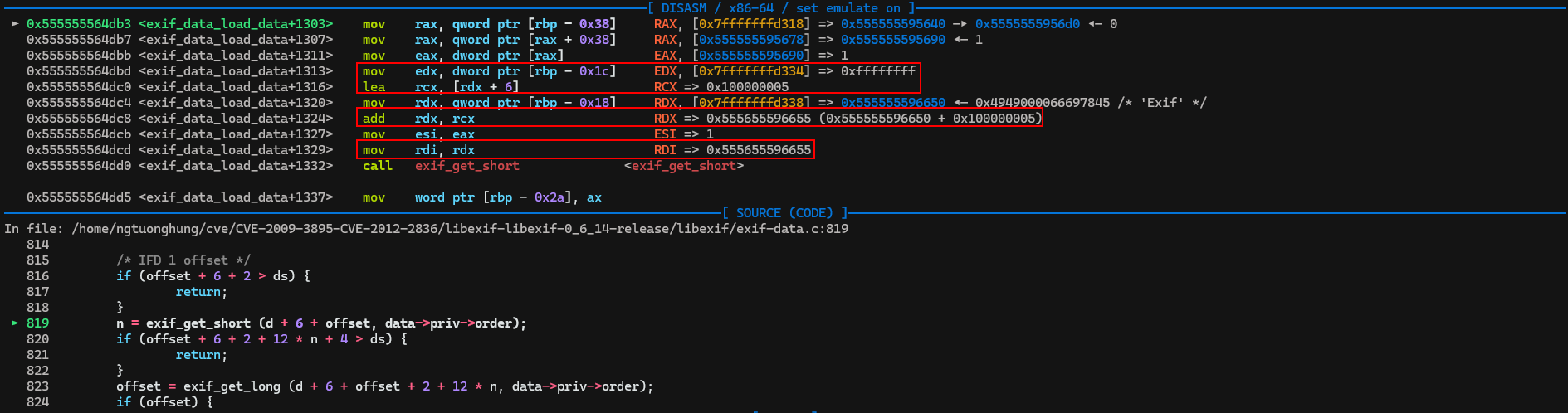1568x413 pixels.
Task: Select the EDX value 0xffffffff
Action: [878, 71]
